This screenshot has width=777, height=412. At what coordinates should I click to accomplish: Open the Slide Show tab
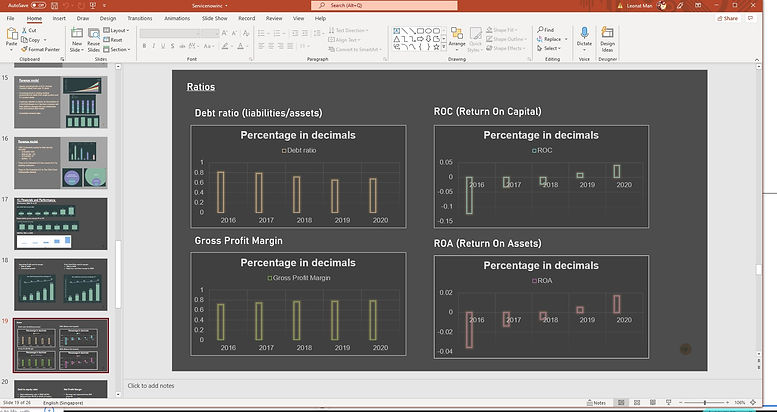(215, 18)
